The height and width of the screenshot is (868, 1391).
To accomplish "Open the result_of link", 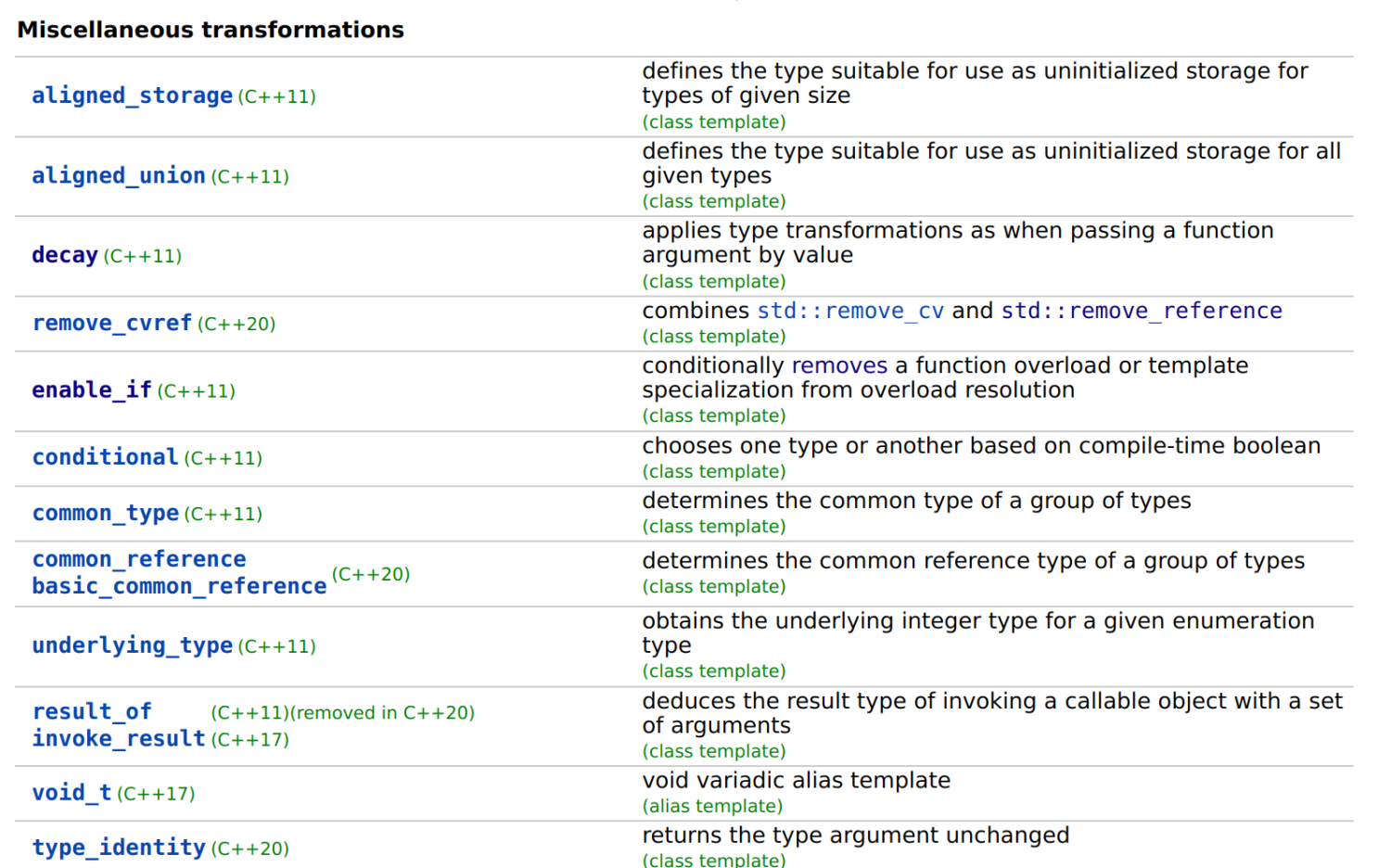I will click(x=92, y=711).
